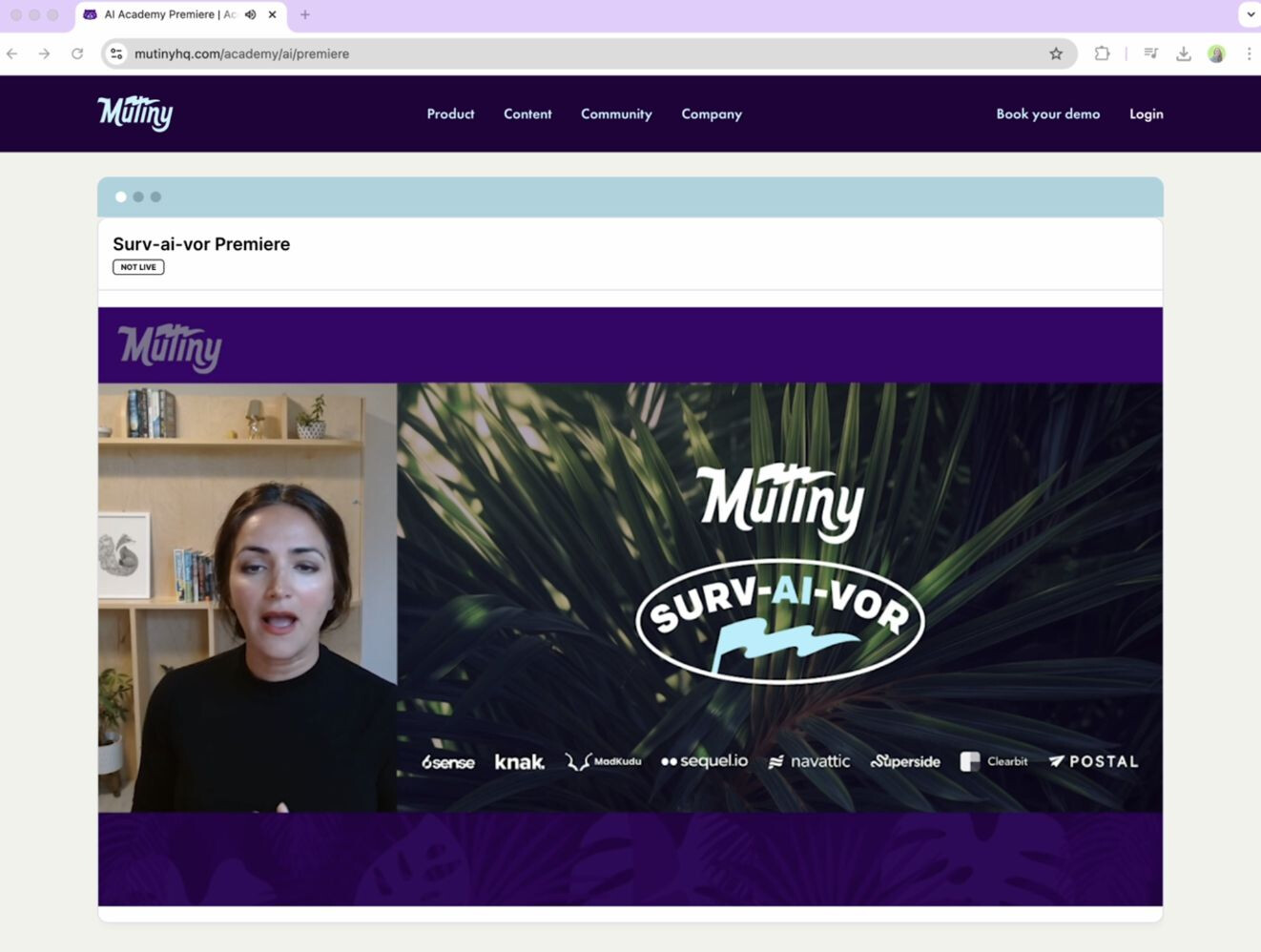The width and height of the screenshot is (1261, 952).
Task: Click the Surv-ai-vor Premiere title
Action: 201,244
